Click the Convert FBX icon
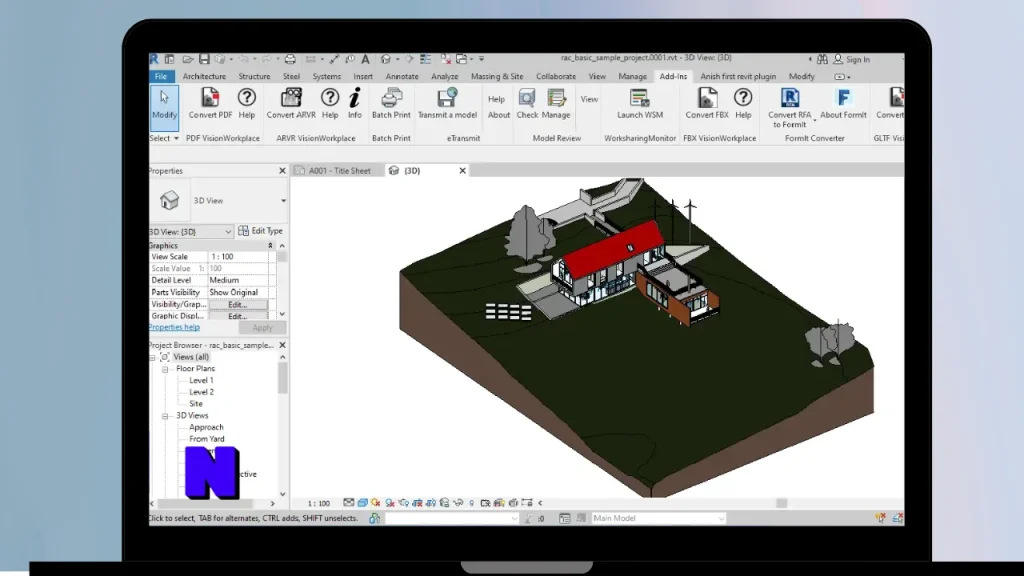The height and width of the screenshot is (576, 1024). tap(707, 99)
